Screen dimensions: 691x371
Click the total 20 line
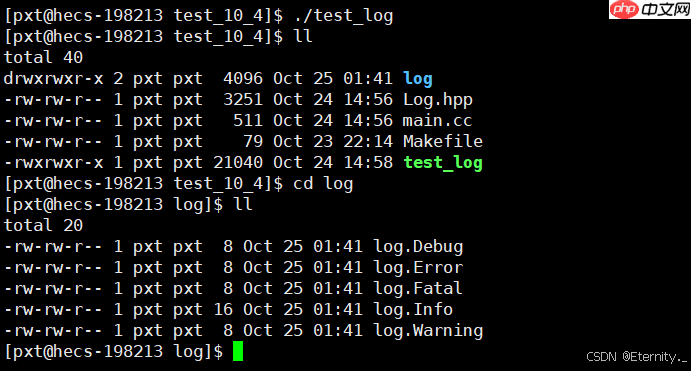[43, 226]
